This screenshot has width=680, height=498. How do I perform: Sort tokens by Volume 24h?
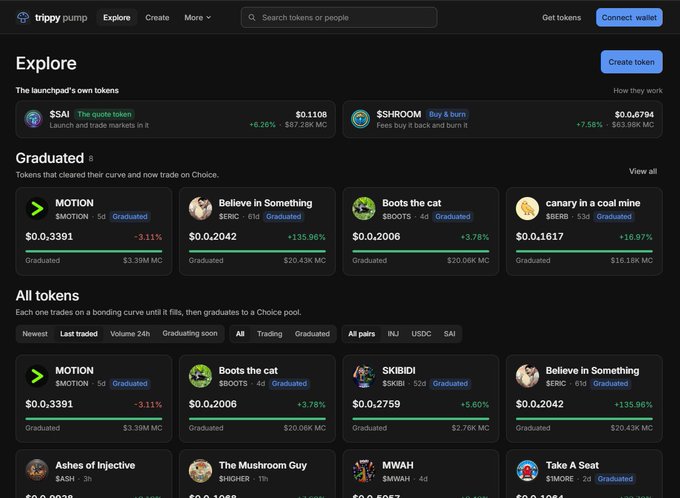tap(130, 334)
